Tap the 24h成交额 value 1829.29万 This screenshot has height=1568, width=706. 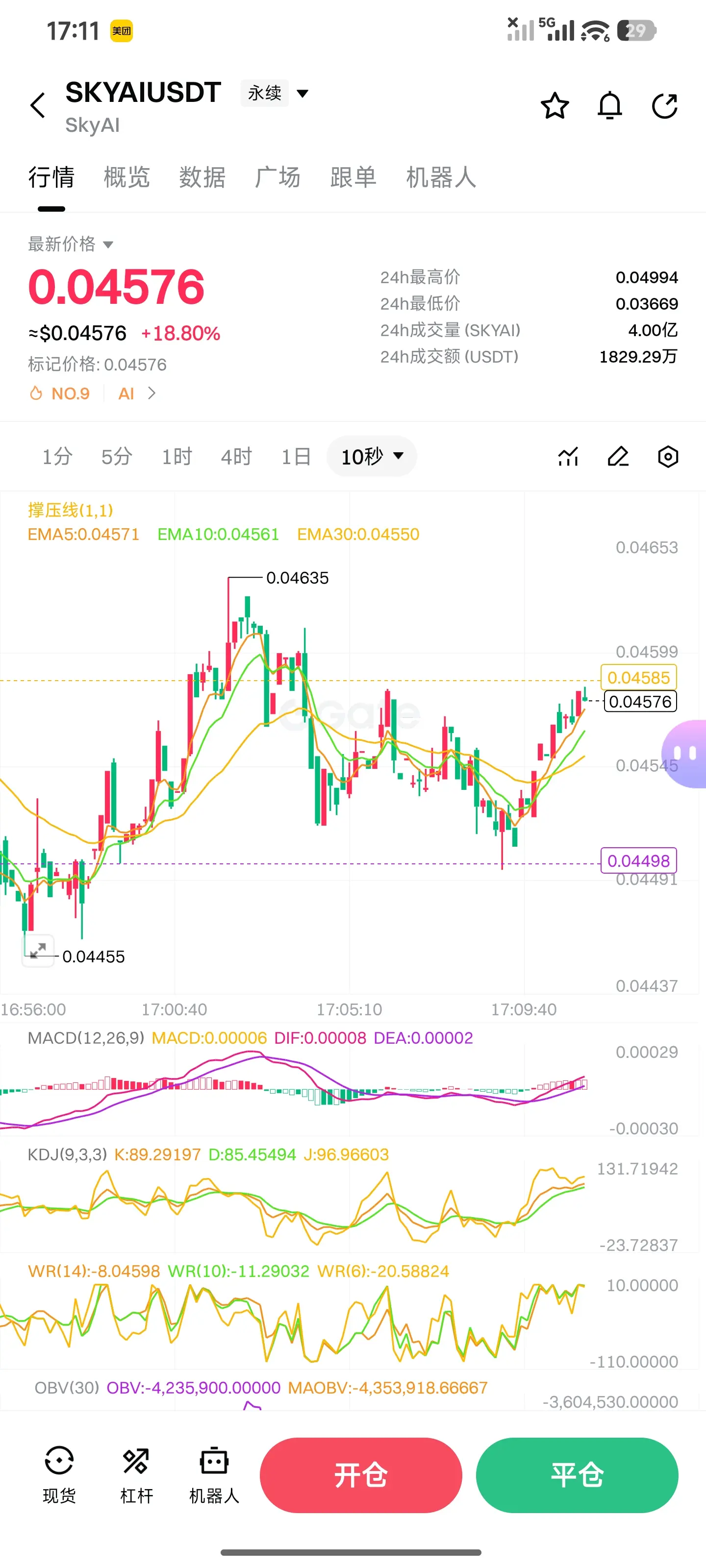point(638,357)
